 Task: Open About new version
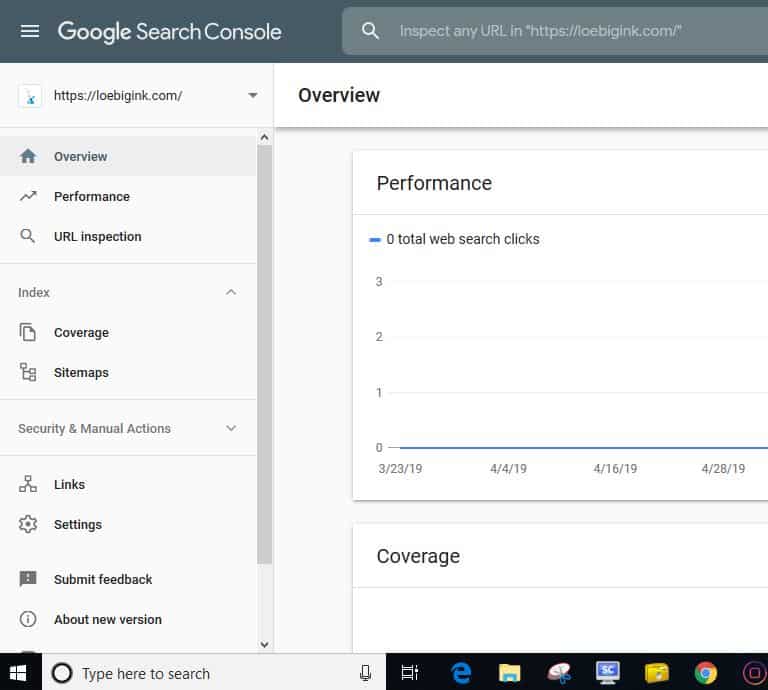[107, 620]
